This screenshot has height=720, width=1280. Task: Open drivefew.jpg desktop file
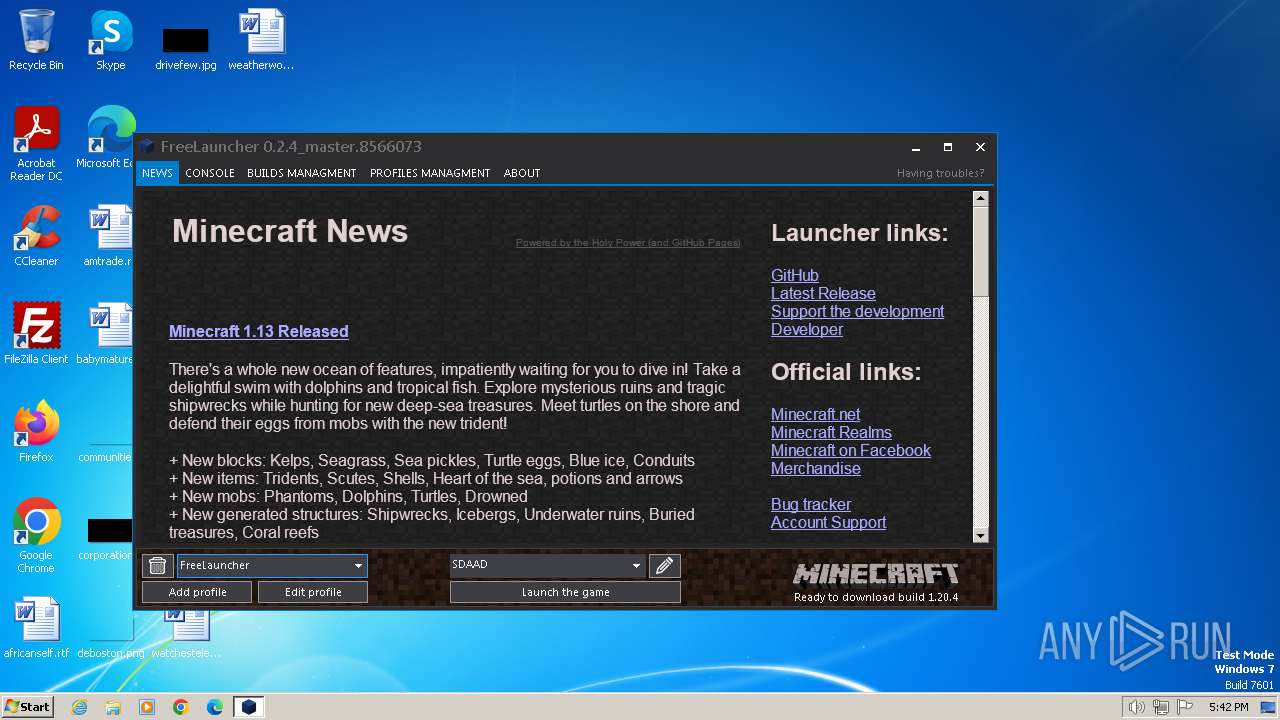click(x=186, y=48)
